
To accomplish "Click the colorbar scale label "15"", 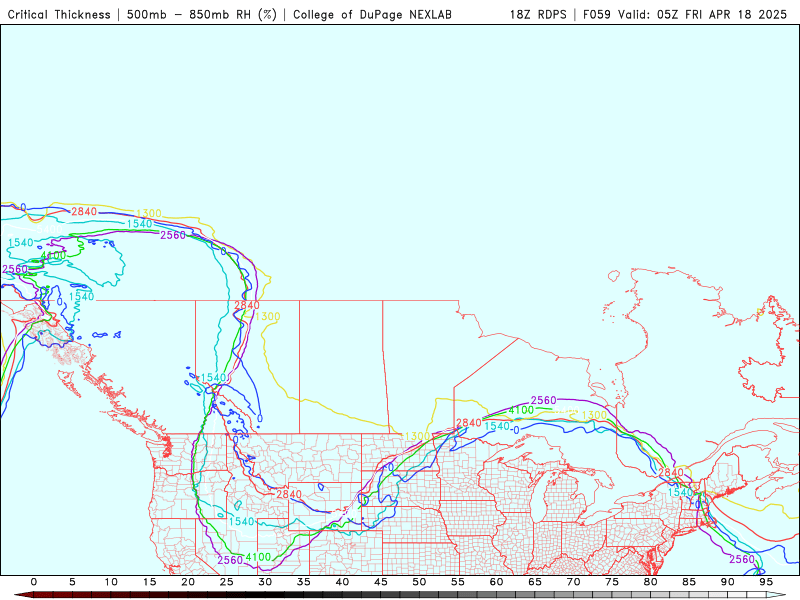I will 149,582.
